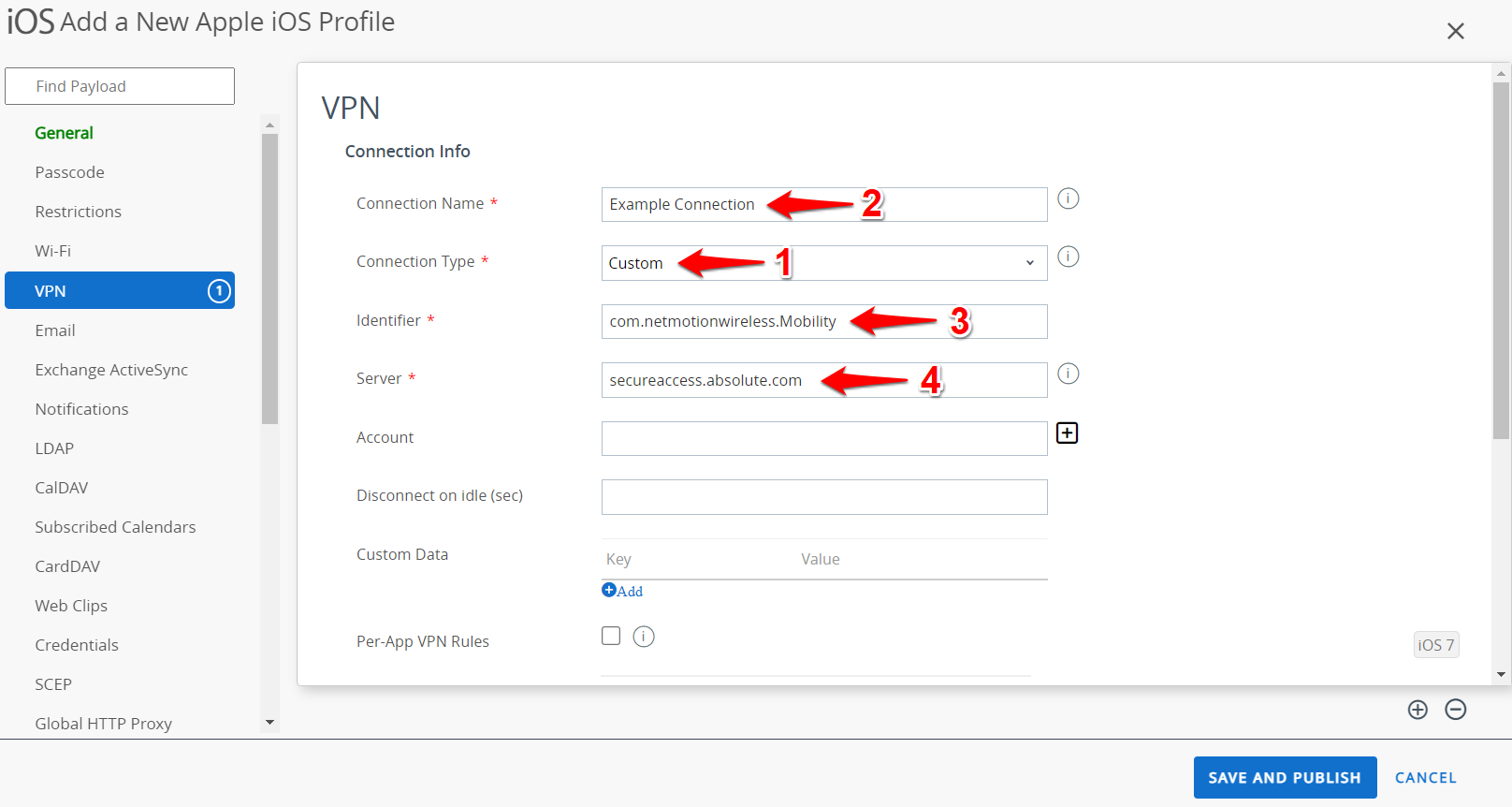Click plus lookup icon beside Account field
The width and height of the screenshot is (1512, 807).
pos(1067,433)
